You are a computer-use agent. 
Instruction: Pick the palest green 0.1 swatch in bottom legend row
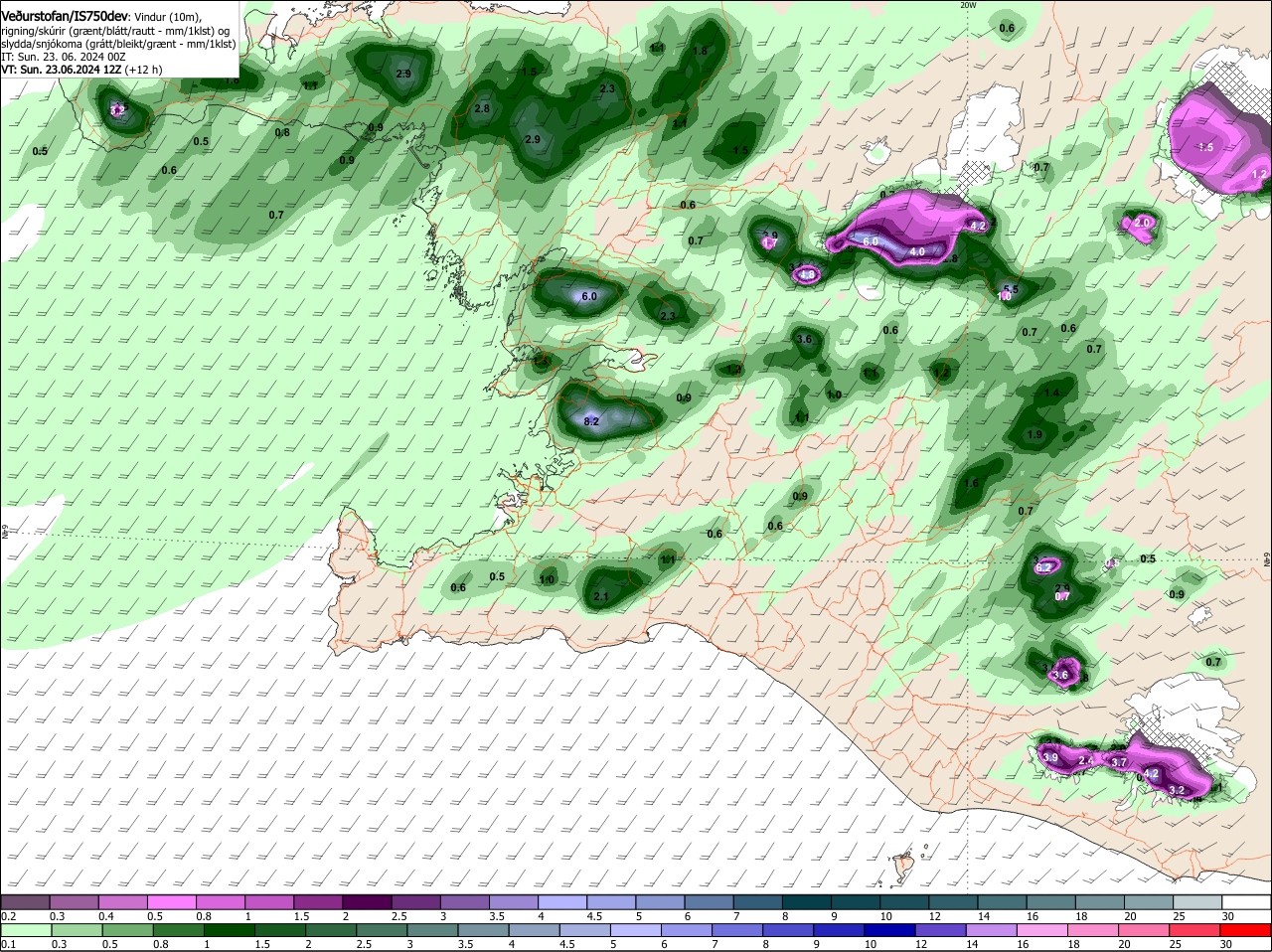click(25, 930)
